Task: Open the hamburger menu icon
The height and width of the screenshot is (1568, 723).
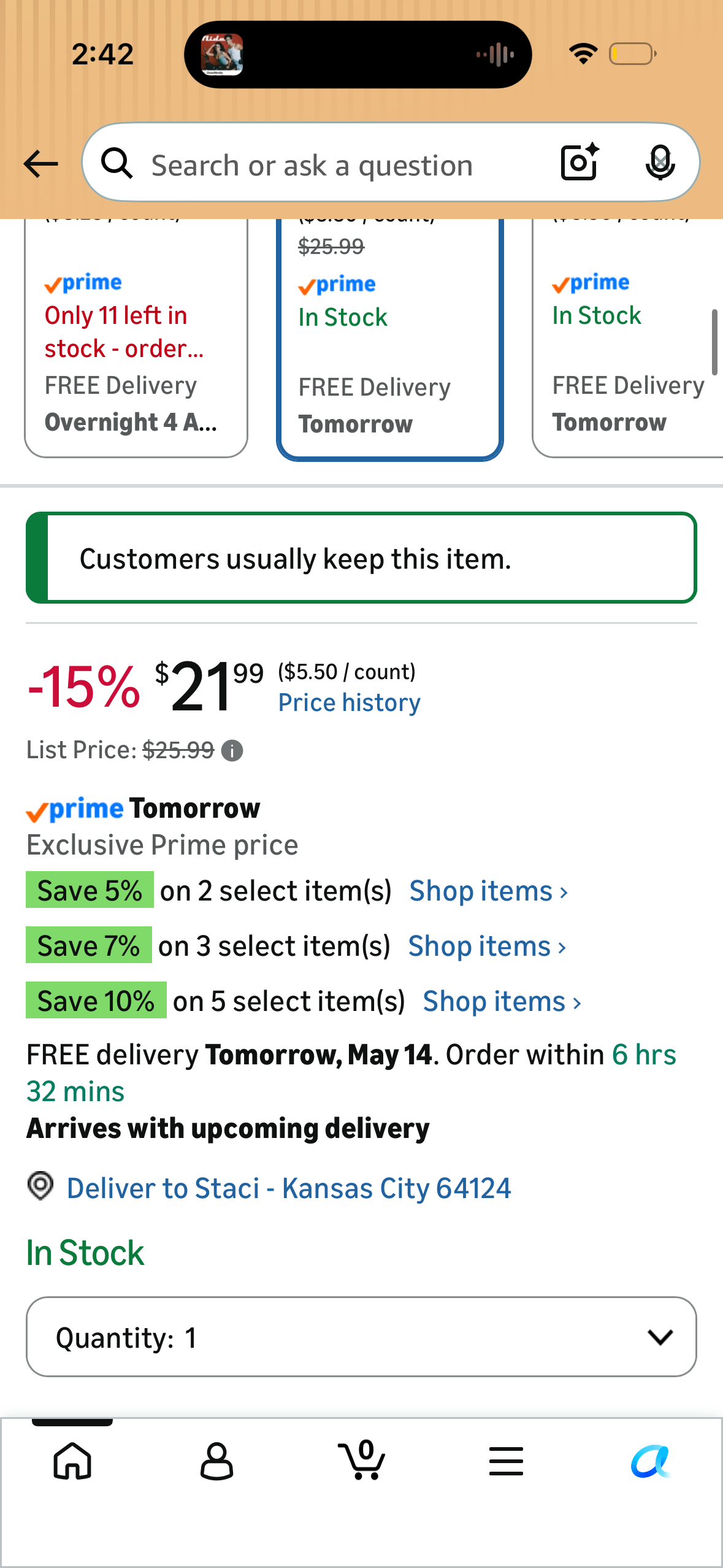Action: click(507, 1461)
